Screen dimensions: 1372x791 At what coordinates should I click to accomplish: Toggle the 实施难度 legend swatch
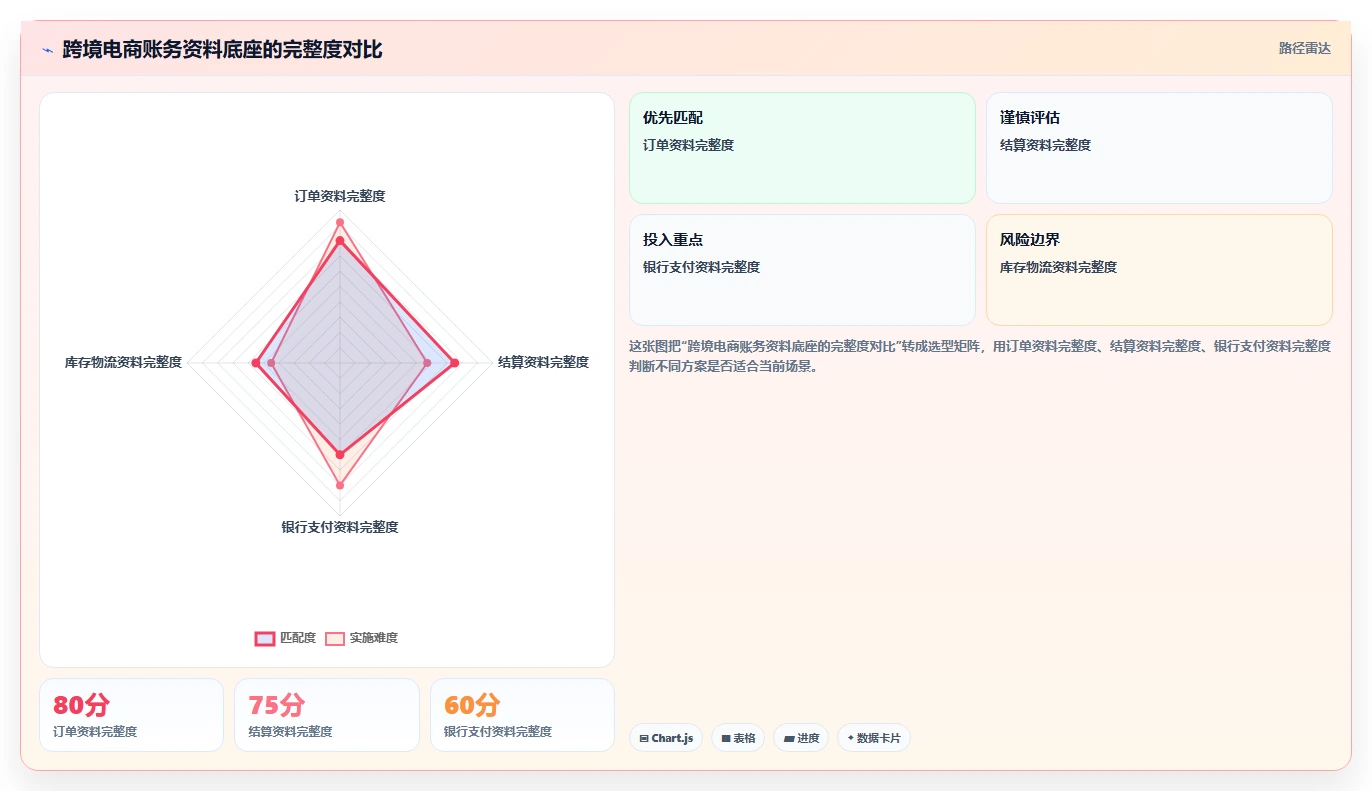(x=335, y=638)
